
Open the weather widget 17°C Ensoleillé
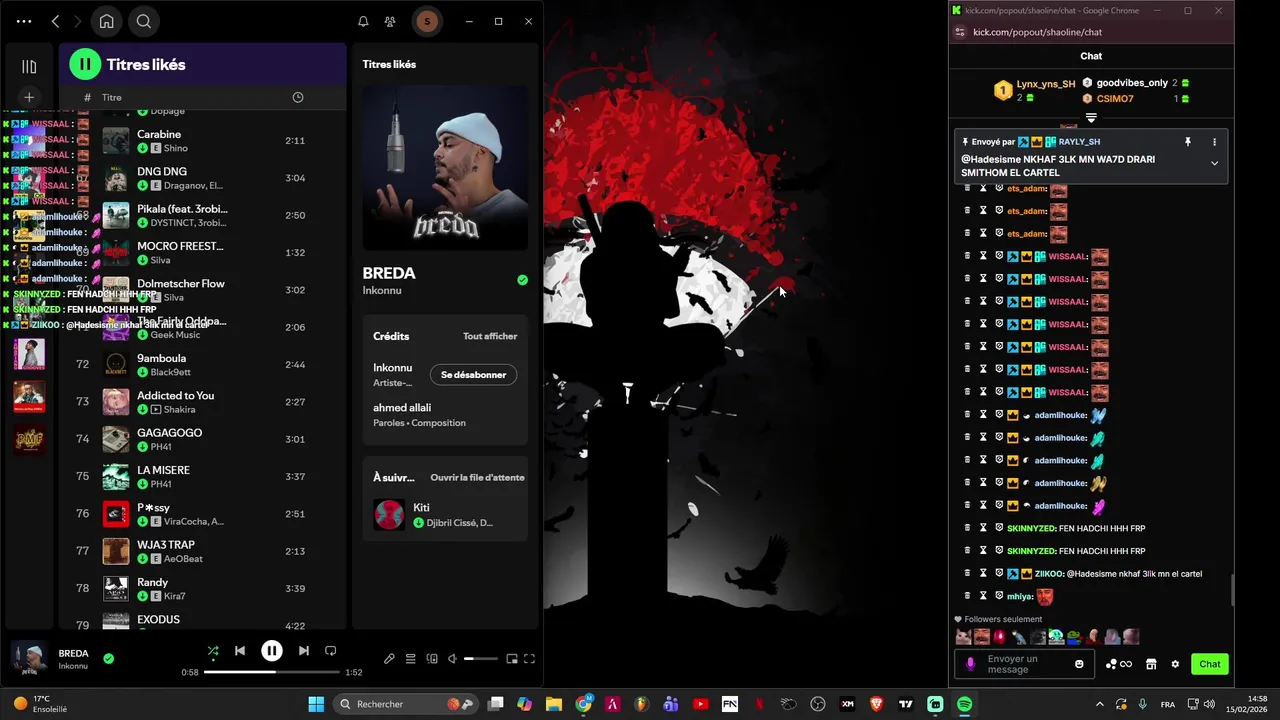coord(40,704)
